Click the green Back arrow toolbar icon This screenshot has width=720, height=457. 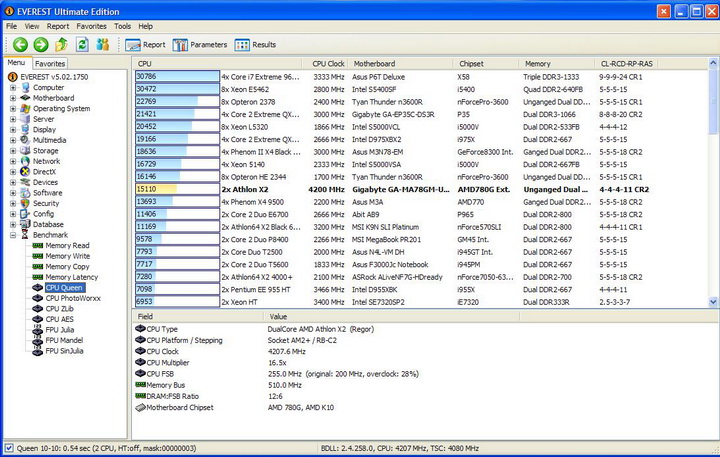pyautogui.click(x=20, y=45)
